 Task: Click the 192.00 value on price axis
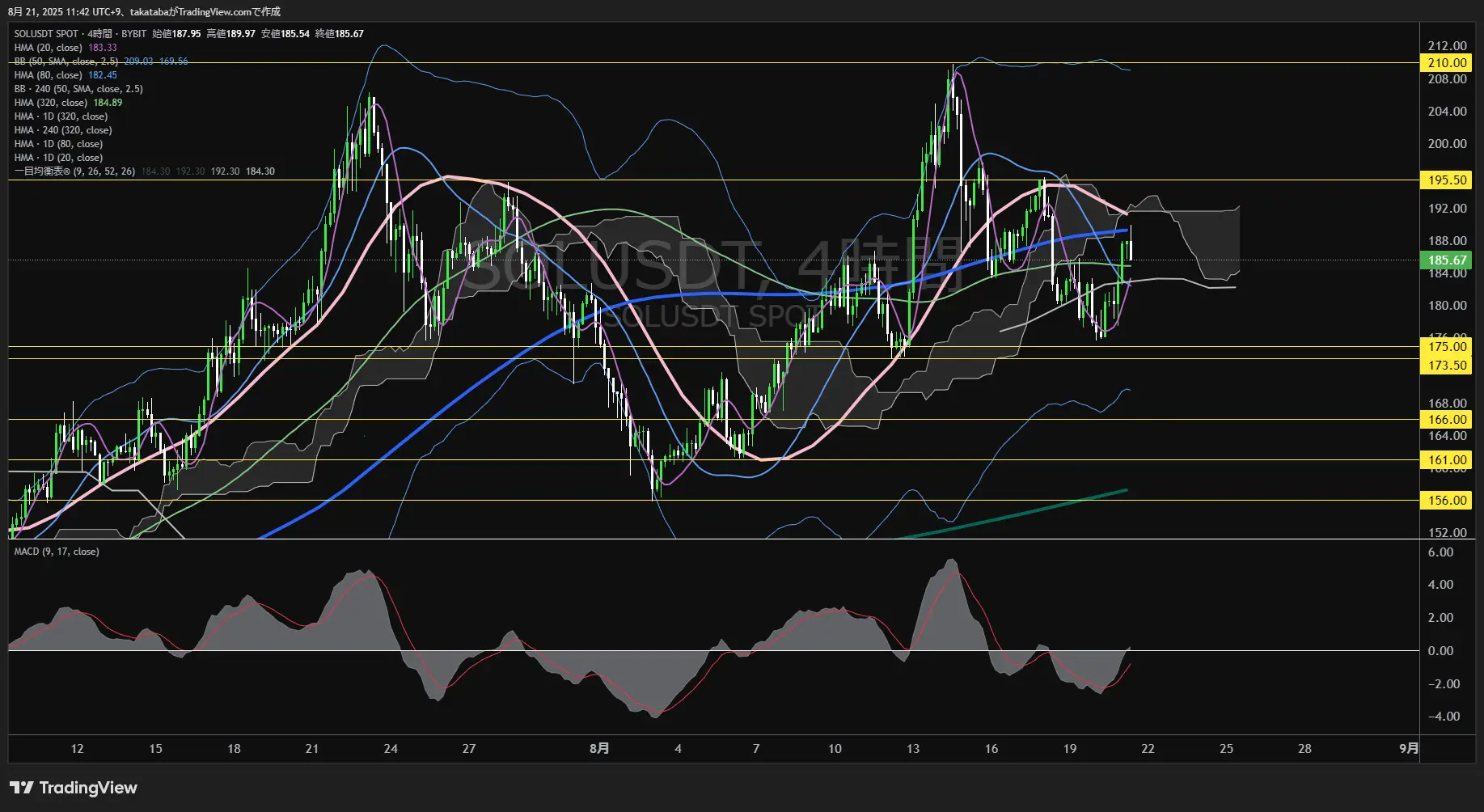(x=1447, y=208)
